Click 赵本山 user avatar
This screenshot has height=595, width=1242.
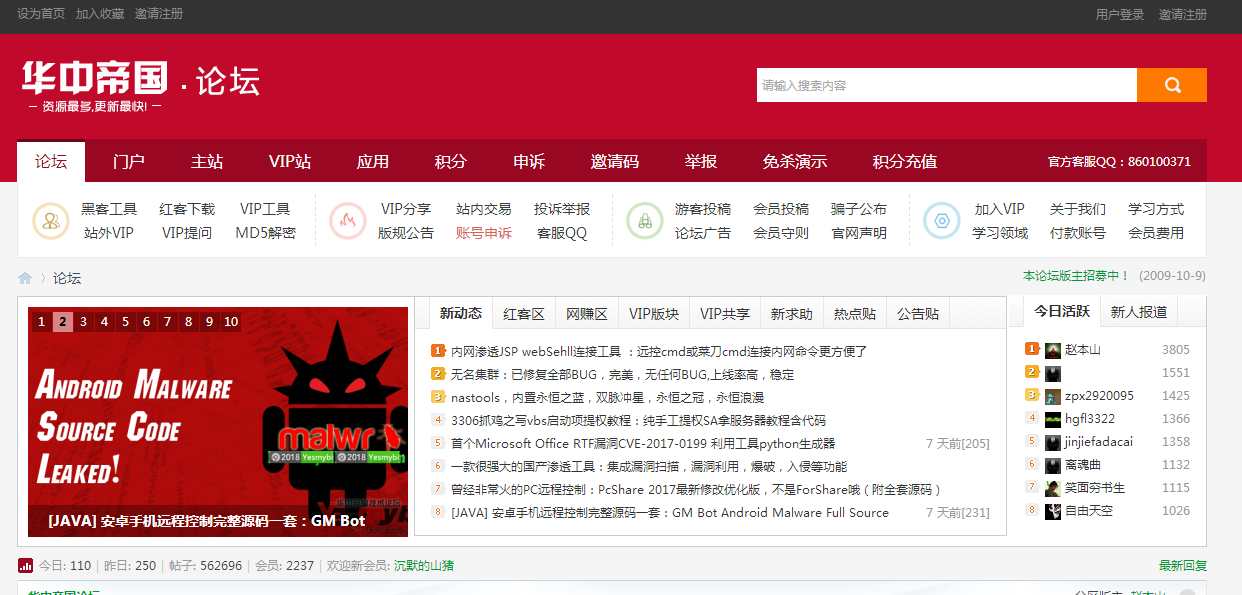tap(1053, 350)
